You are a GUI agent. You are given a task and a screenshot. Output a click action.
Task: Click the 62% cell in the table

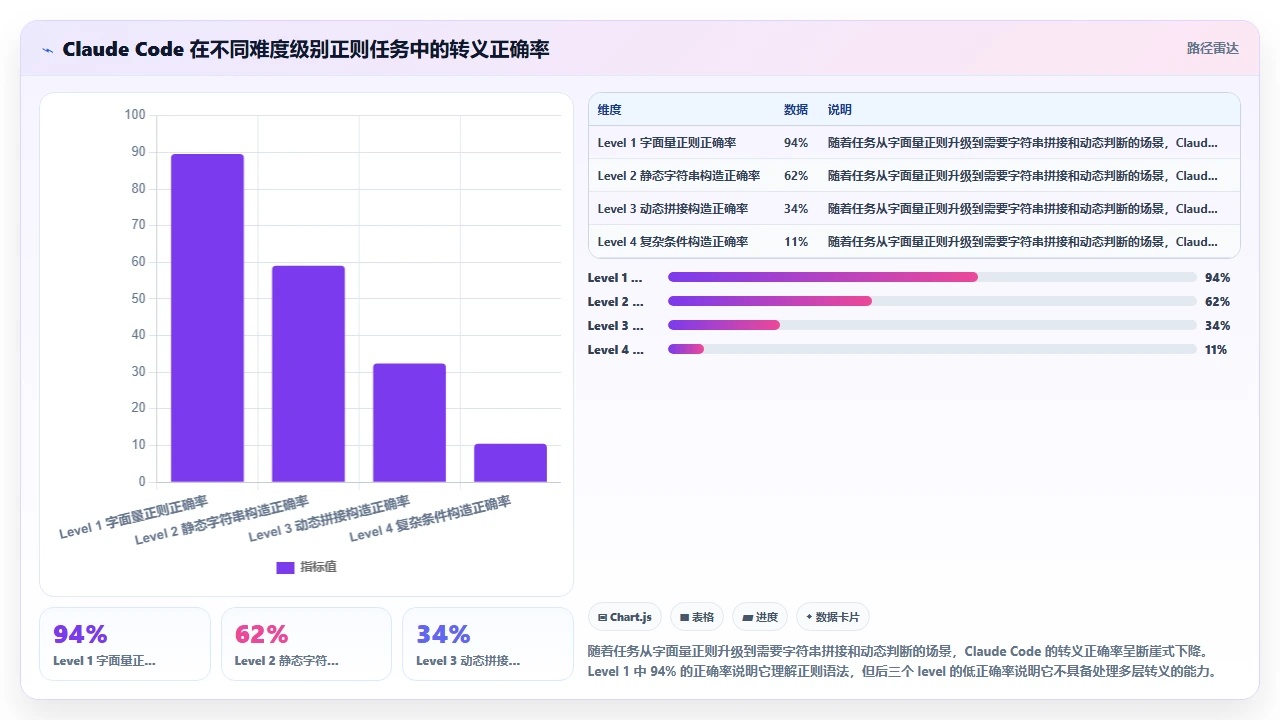(x=796, y=176)
